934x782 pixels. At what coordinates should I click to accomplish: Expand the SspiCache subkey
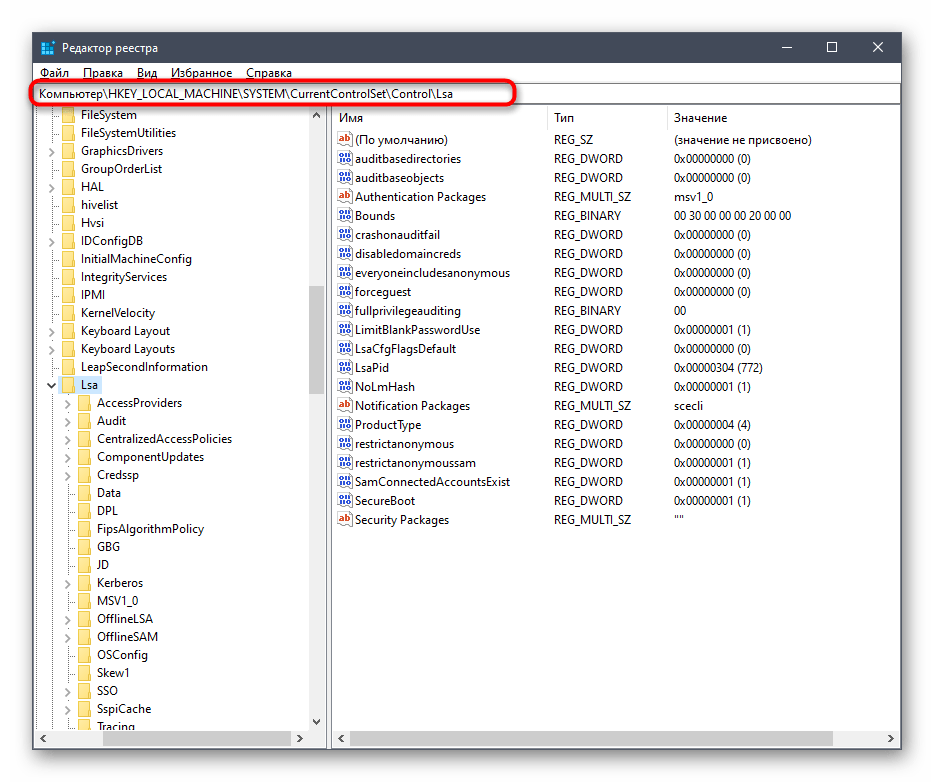pos(67,709)
